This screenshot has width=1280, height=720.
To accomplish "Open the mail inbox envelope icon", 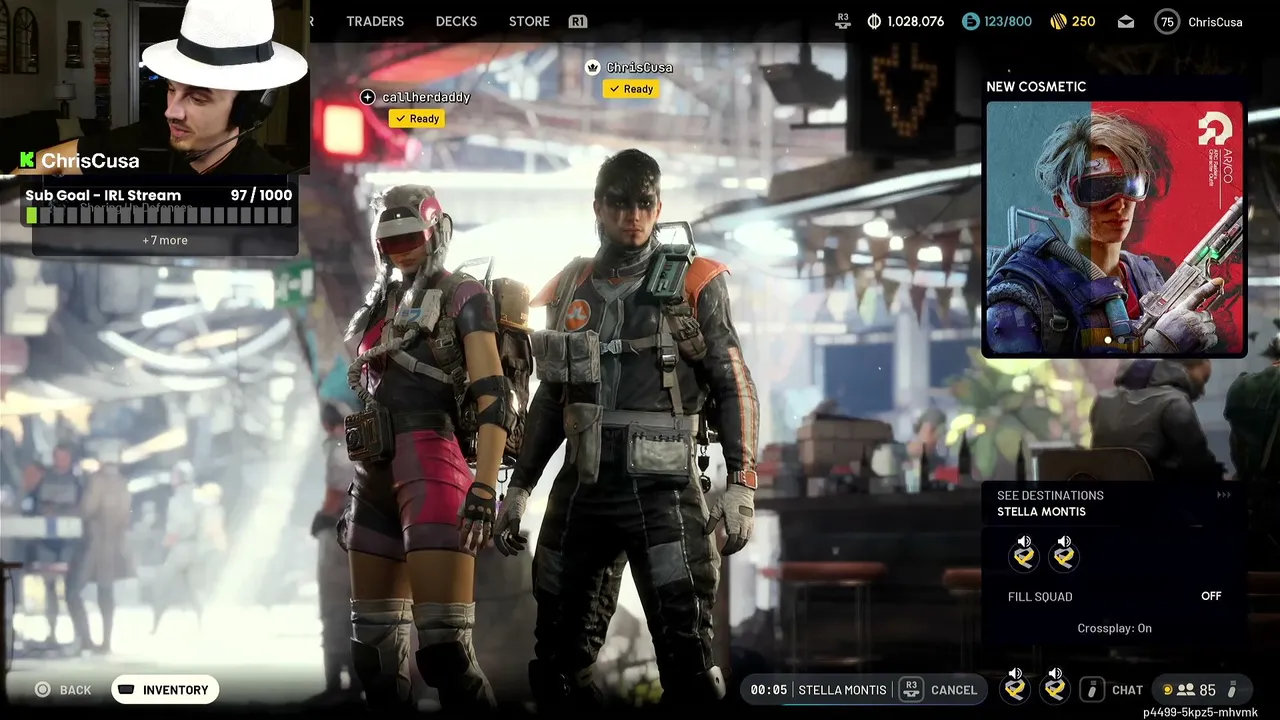I will point(1126,21).
